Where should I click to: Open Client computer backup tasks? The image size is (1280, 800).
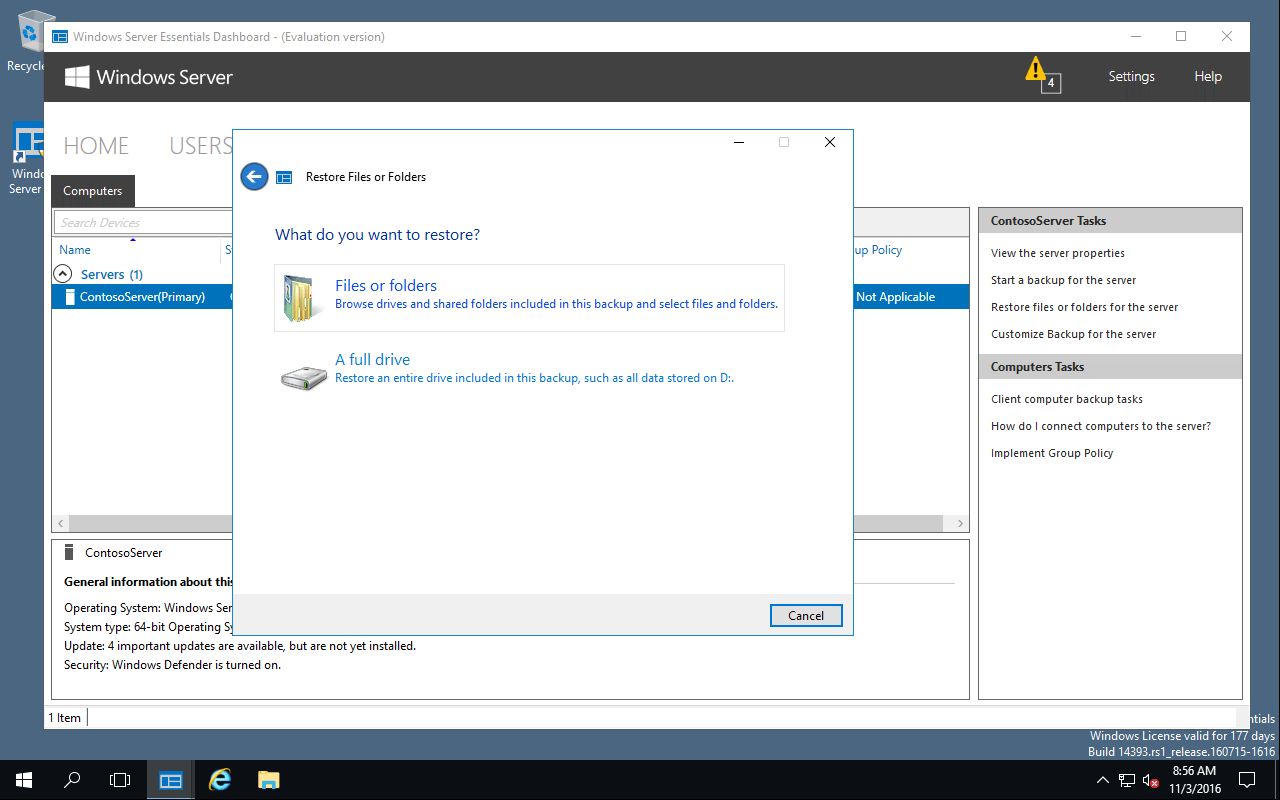1066,399
